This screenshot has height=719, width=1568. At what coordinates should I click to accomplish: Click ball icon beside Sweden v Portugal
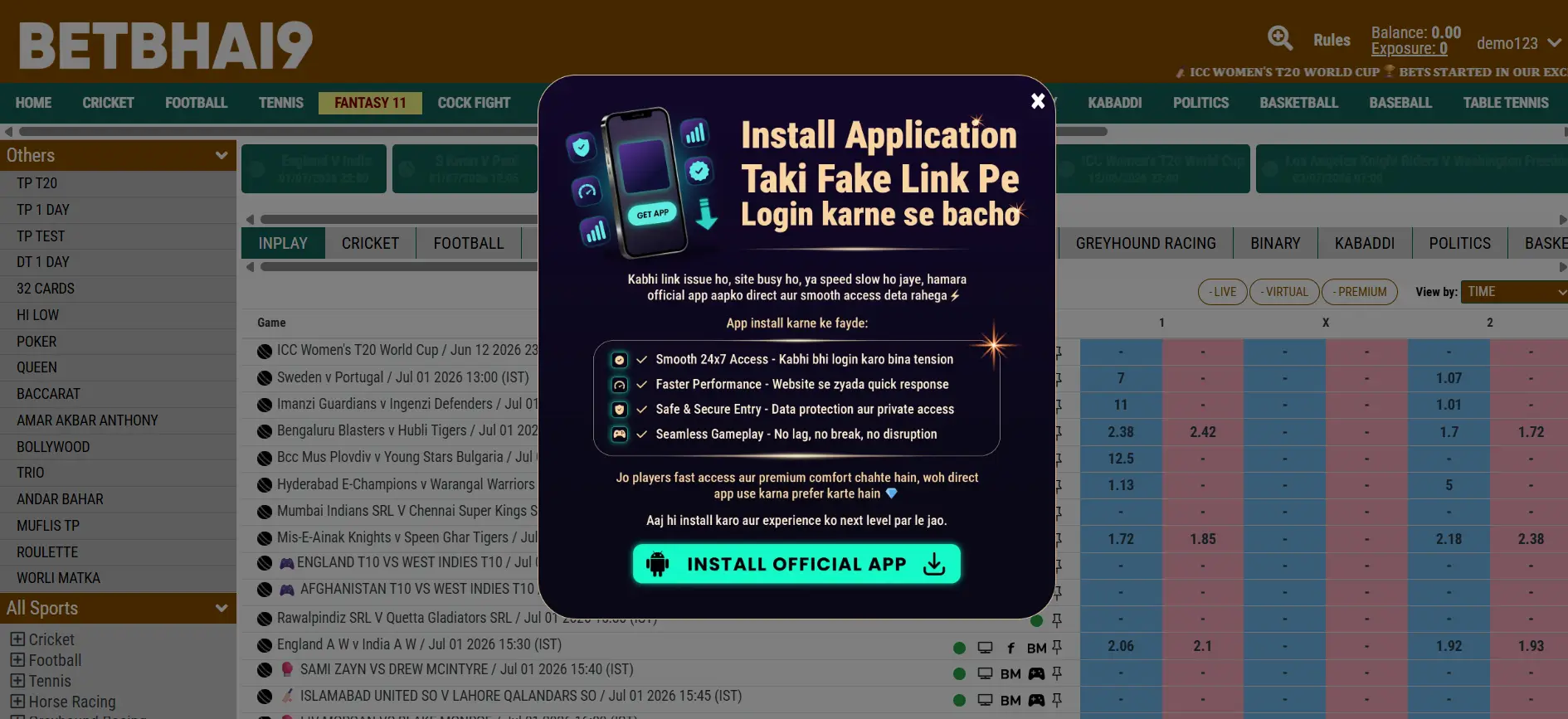265,378
